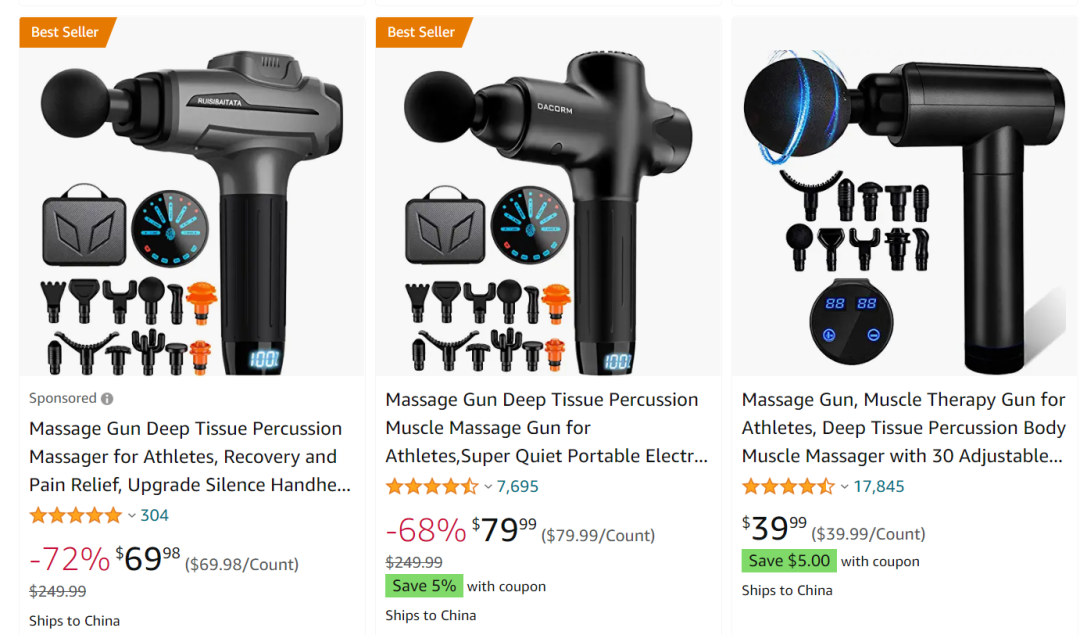Viewport: 1080px width, 635px height.
Task: Clip the Save $5.00 coupon
Action: tap(789, 561)
